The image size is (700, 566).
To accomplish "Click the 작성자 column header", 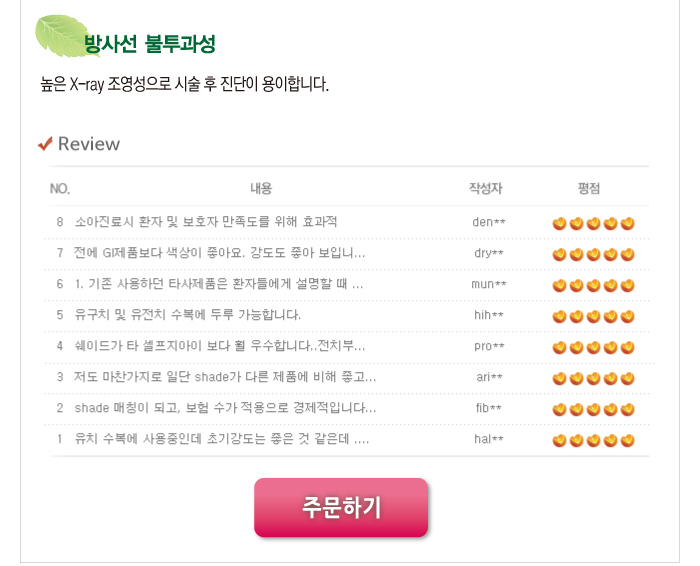I will click(486, 188).
